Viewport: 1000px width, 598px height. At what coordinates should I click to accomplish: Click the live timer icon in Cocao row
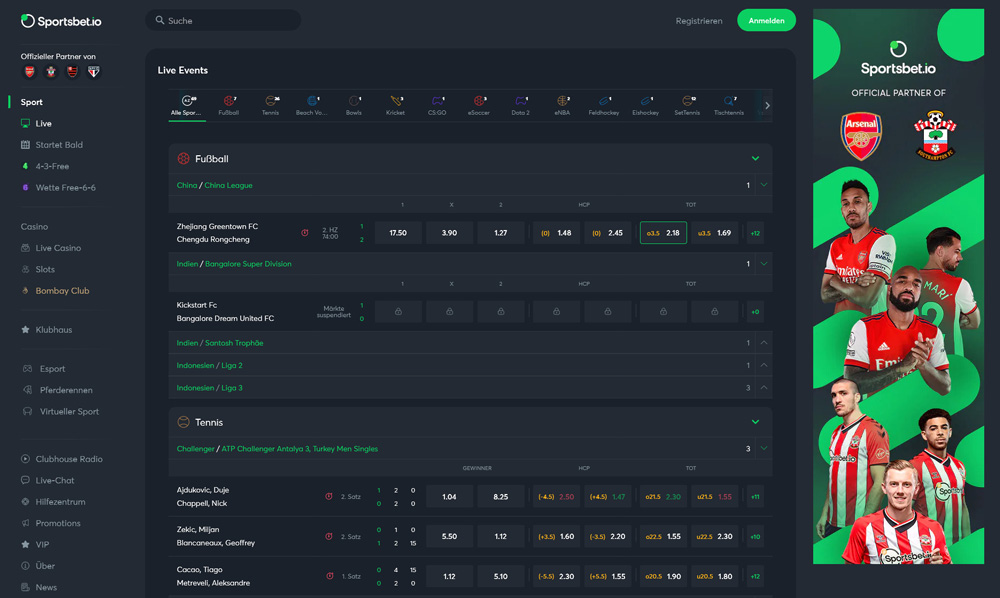pos(330,576)
